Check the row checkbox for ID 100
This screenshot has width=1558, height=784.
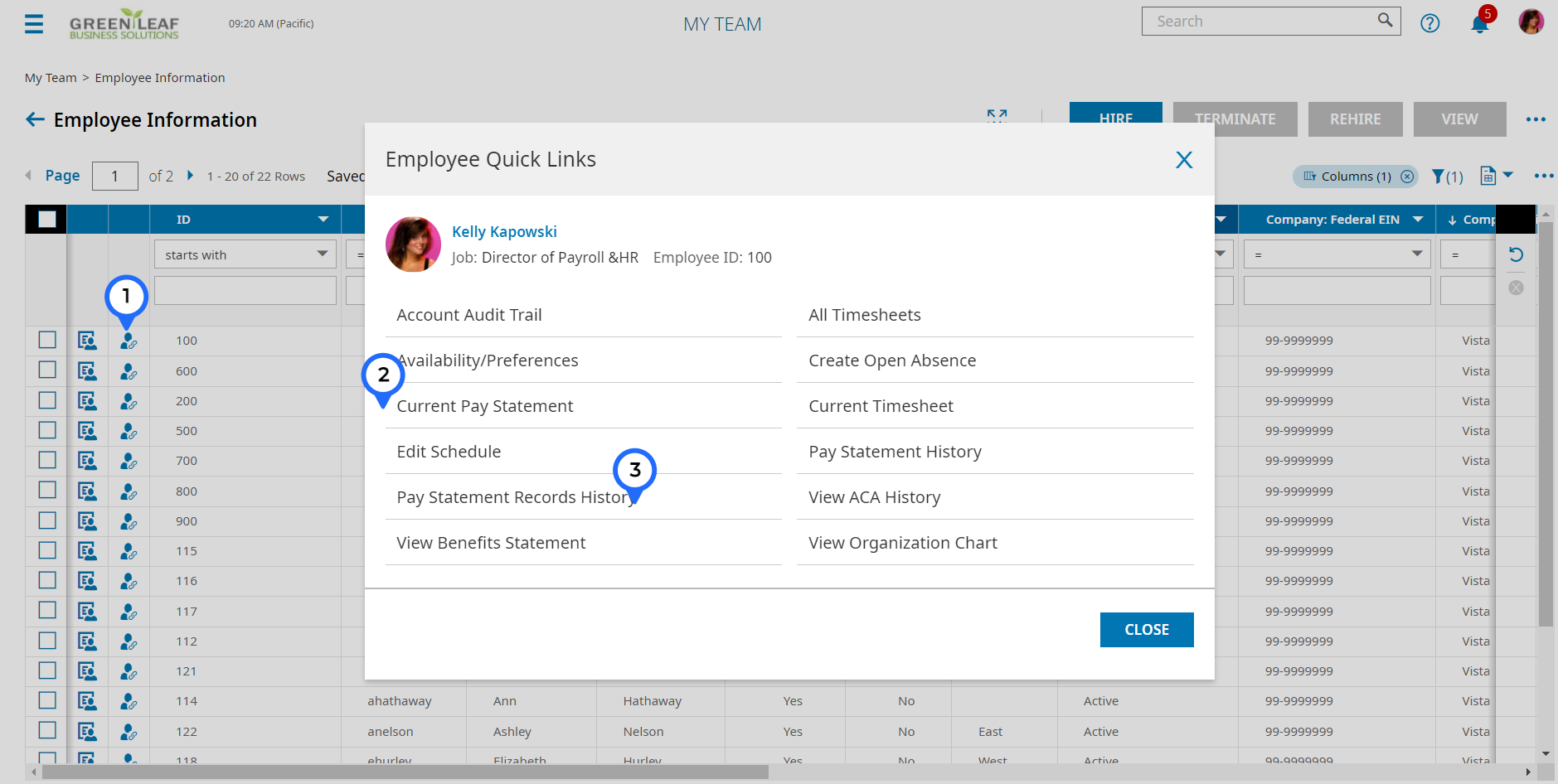pyautogui.click(x=47, y=340)
